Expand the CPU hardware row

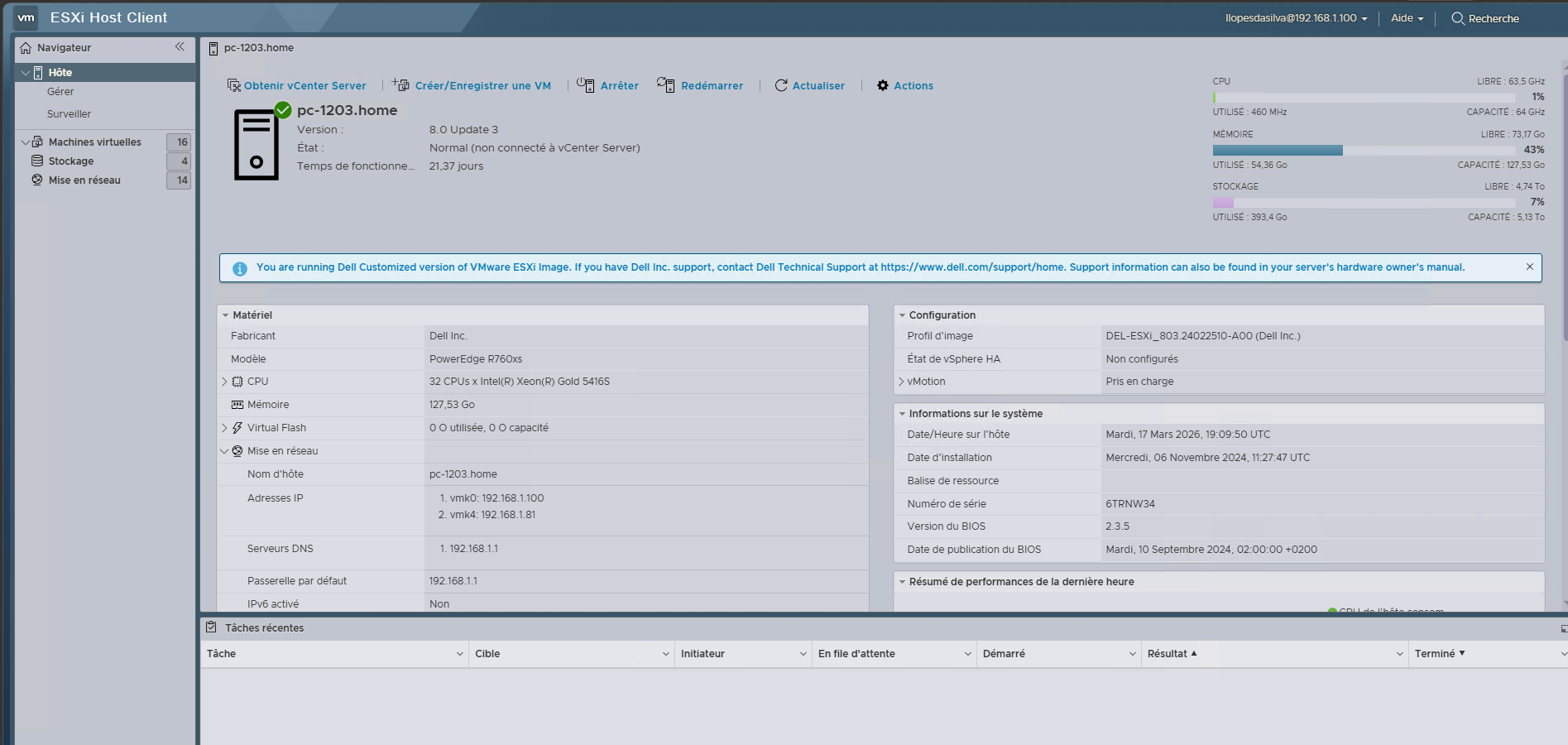click(x=224, y=382)
